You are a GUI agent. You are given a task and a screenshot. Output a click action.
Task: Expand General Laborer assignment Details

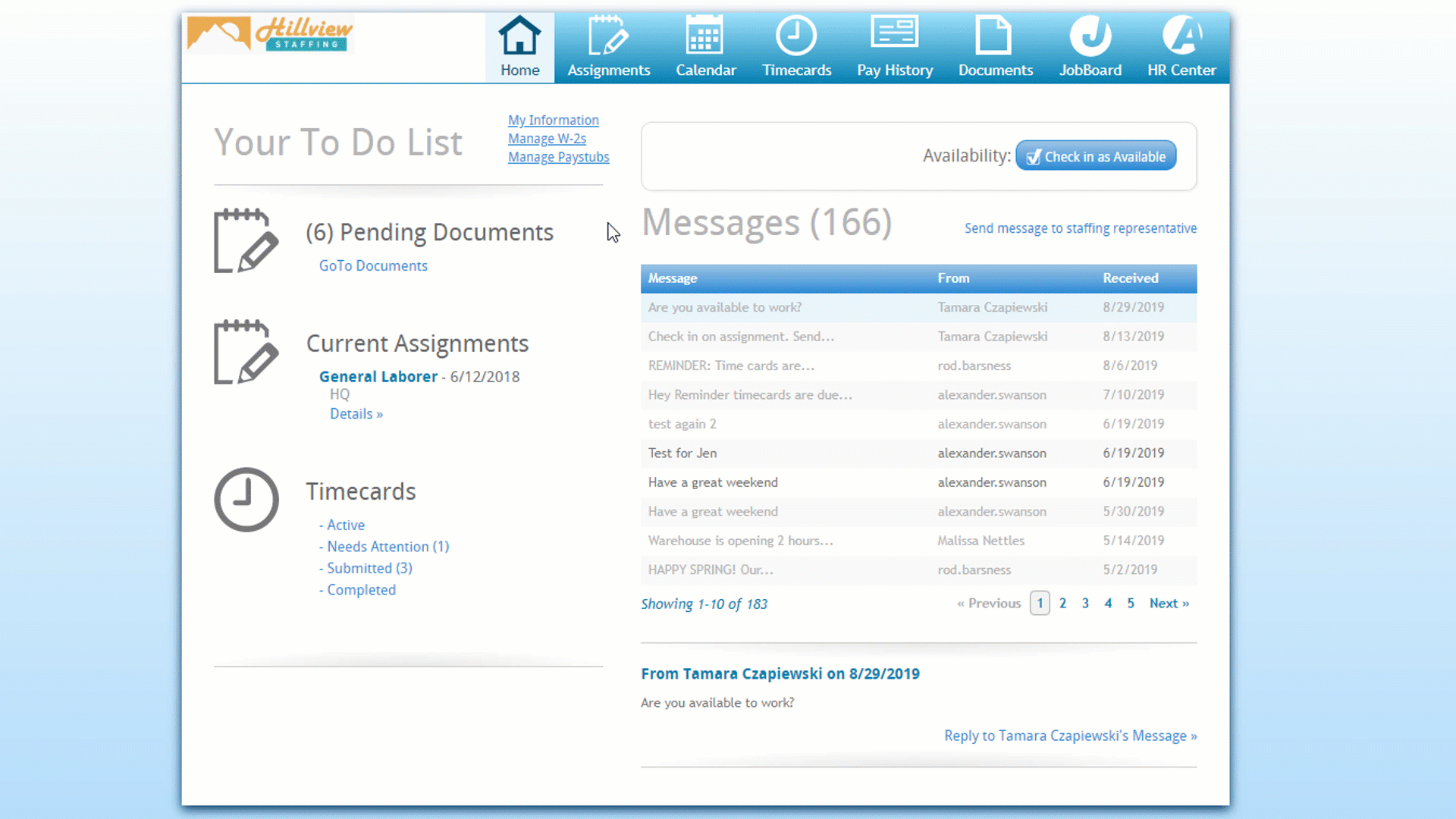tap(356, 414)
